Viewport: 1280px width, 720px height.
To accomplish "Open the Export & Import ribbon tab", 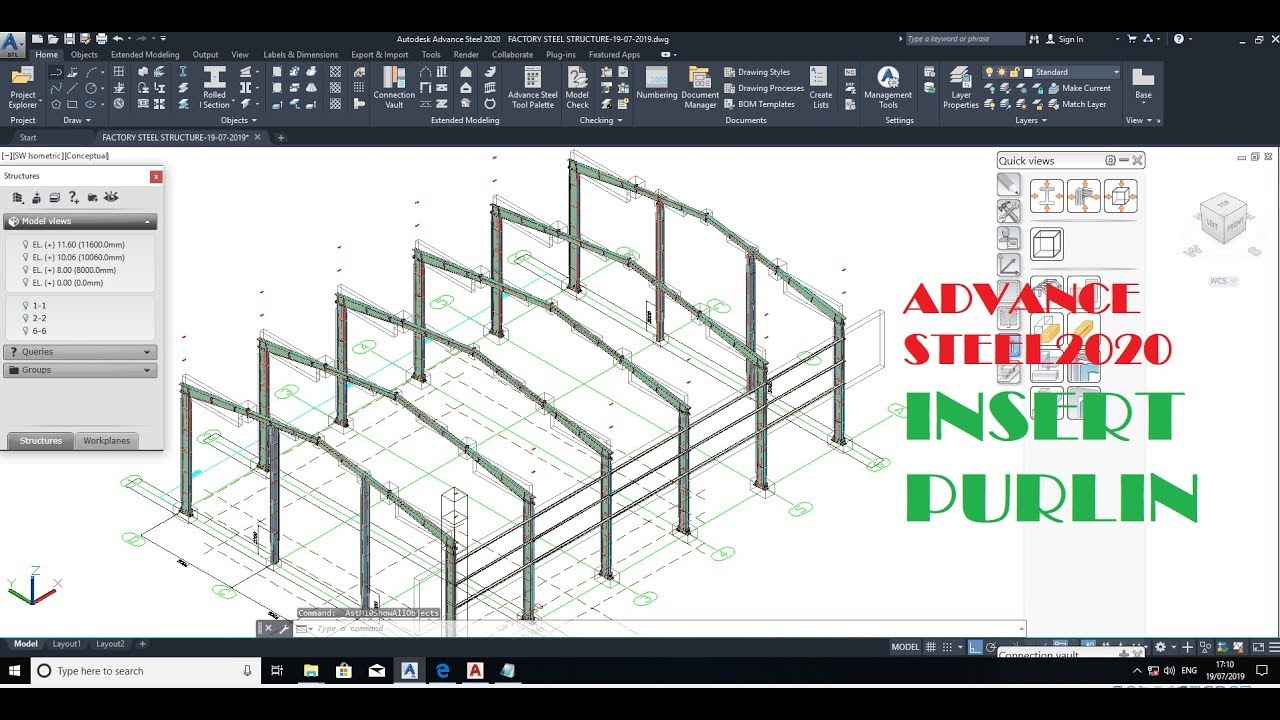I will click(379, 55).
